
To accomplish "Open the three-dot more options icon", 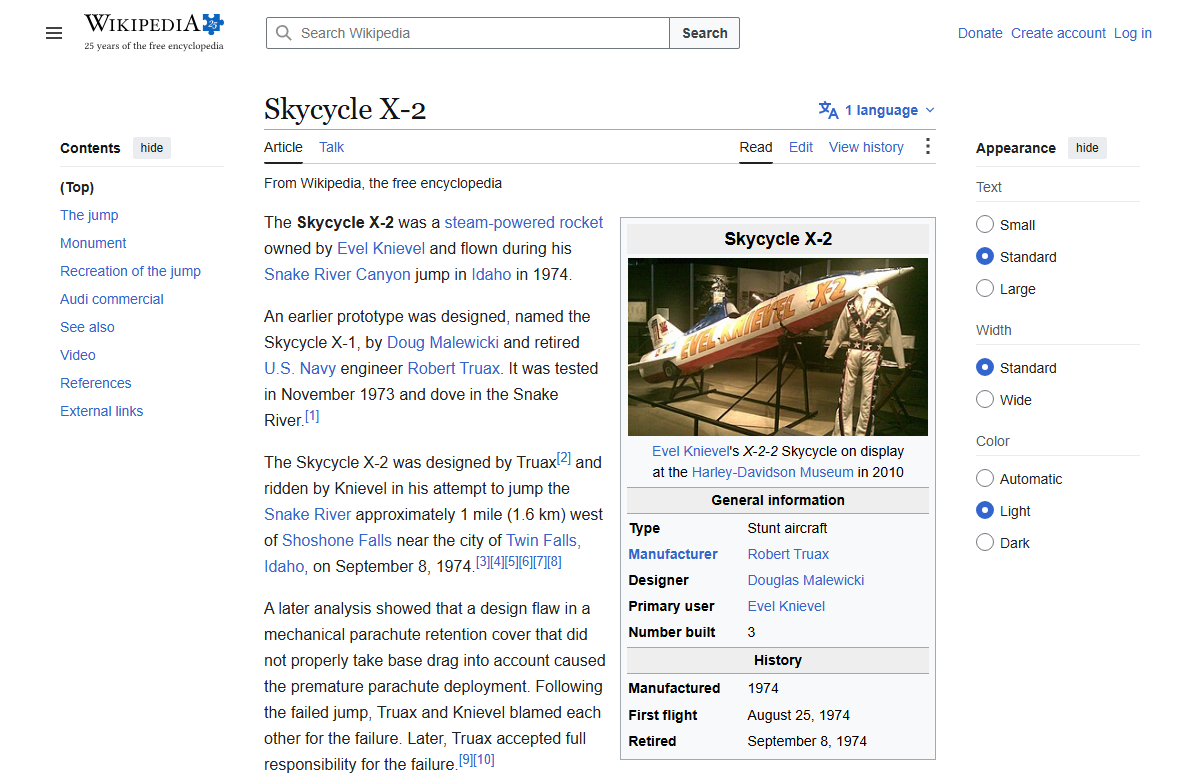I will (928, 147).
